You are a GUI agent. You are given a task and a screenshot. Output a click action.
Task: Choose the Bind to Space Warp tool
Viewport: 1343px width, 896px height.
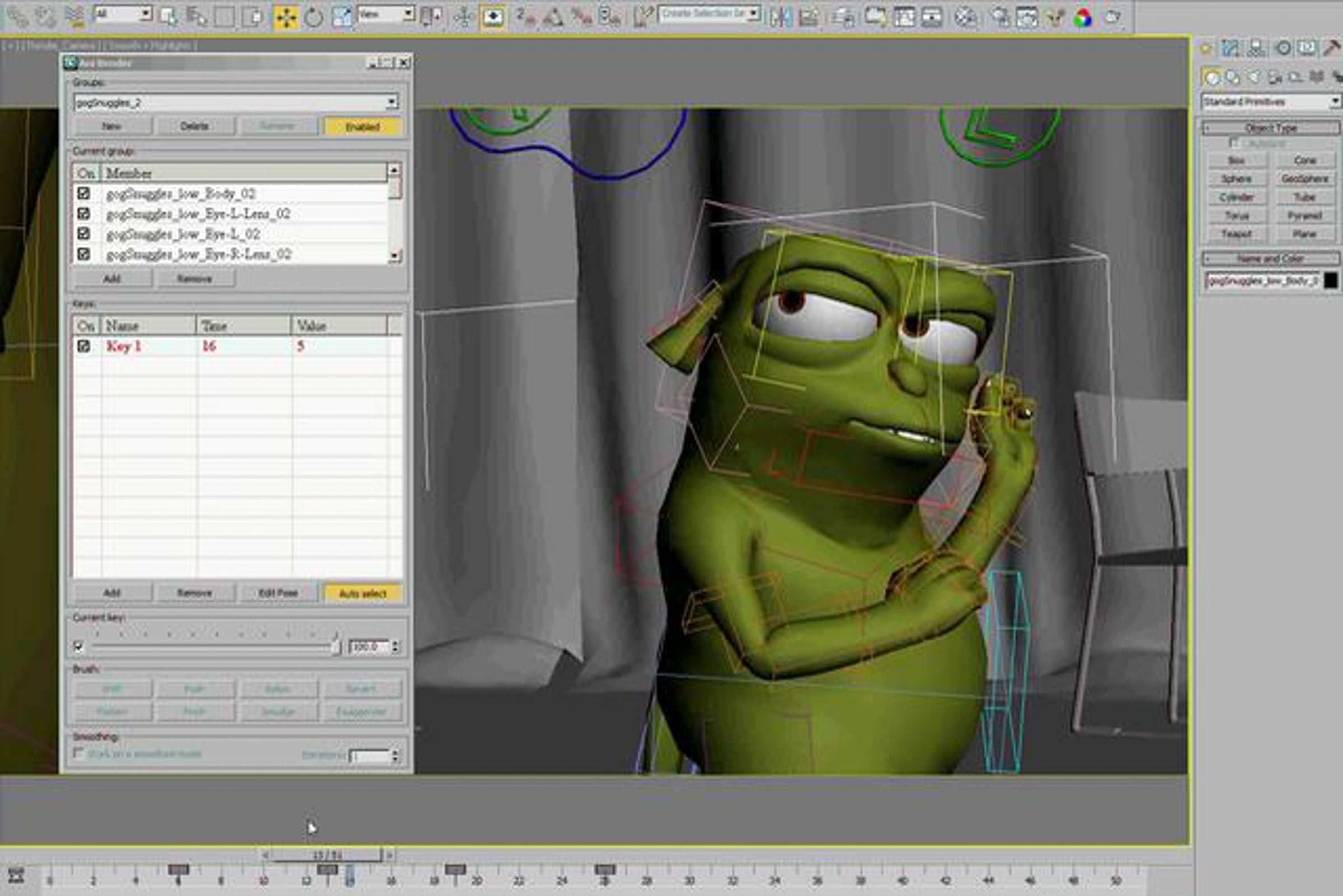pos(75,17)
